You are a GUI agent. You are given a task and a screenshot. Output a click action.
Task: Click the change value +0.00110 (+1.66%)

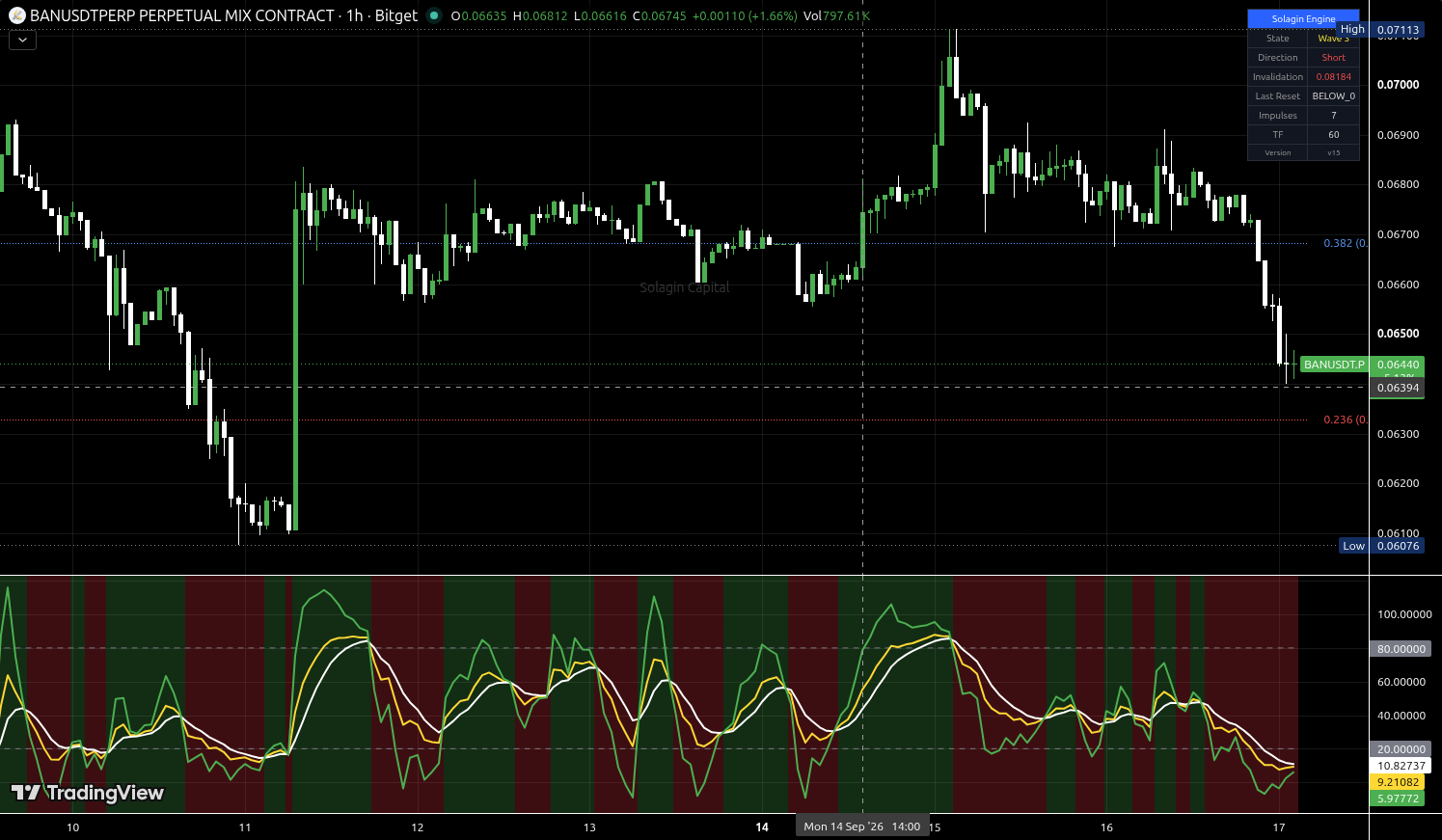[x=745, y=16]
